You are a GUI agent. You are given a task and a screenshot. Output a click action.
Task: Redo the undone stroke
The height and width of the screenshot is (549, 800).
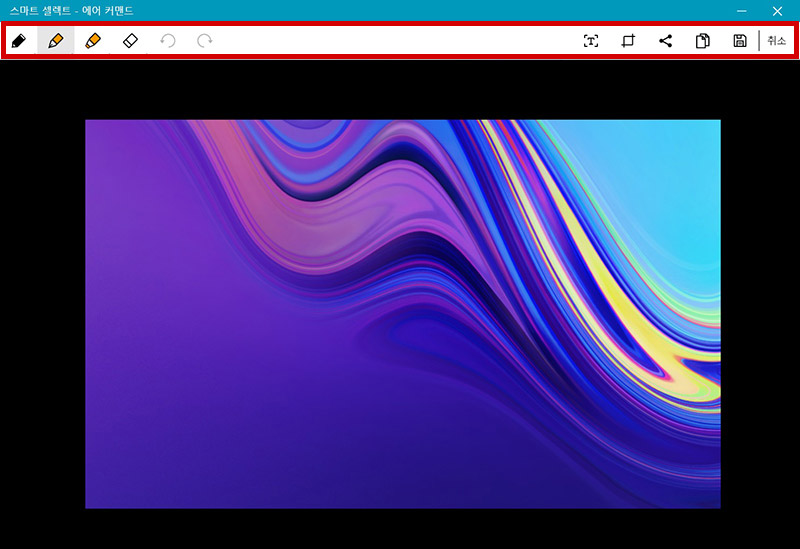tap(204, 41)
